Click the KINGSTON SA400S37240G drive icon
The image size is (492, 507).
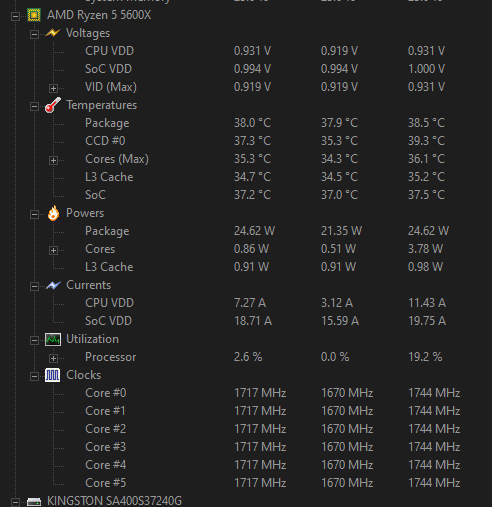pos(34,502)
